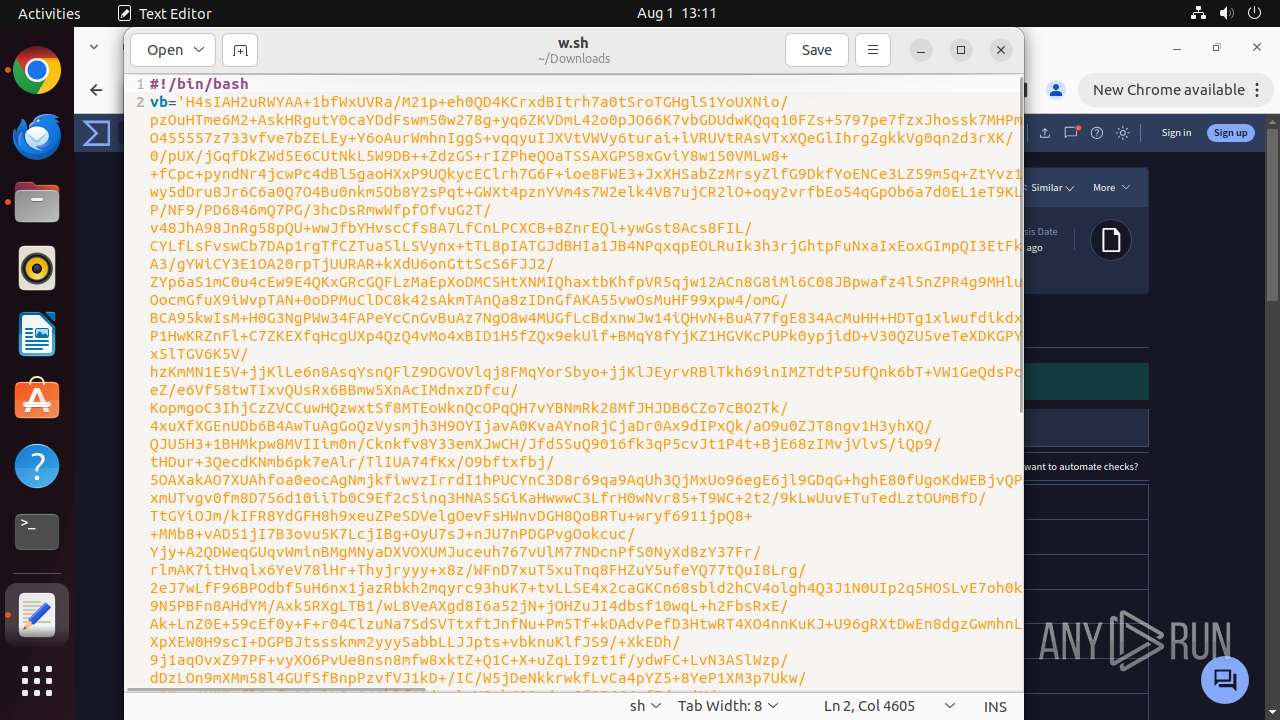Open Rhythmbox music player from the dock

click(37, 268)
